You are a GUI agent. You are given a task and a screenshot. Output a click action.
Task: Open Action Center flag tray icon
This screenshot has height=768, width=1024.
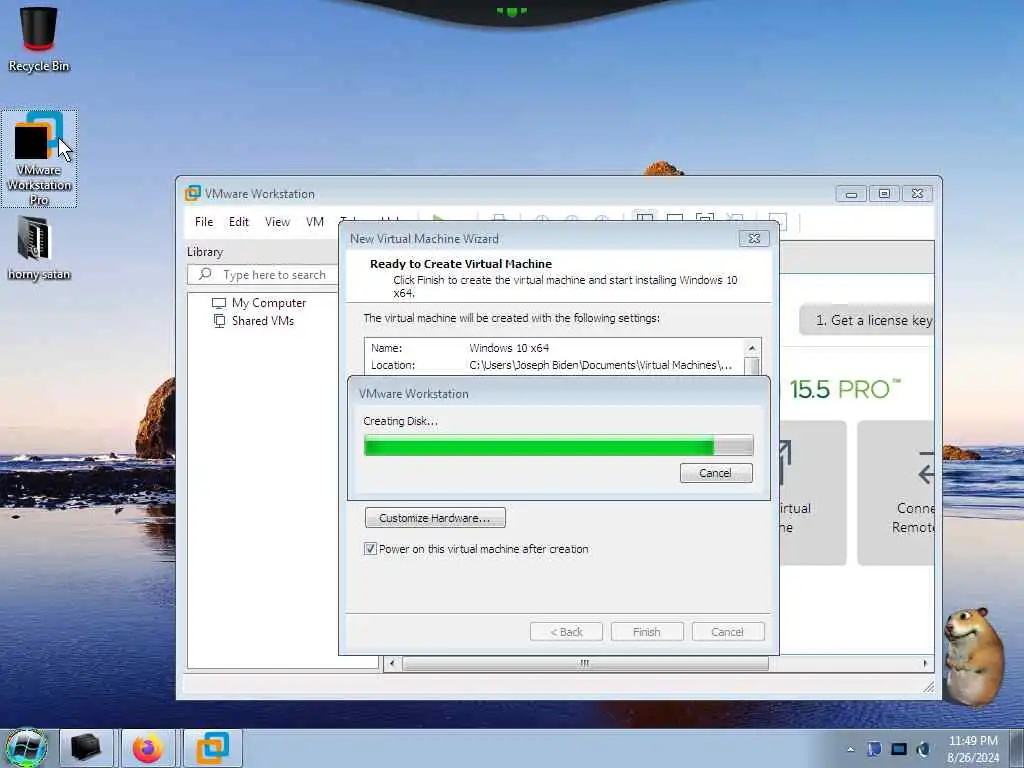click(874, 749)
